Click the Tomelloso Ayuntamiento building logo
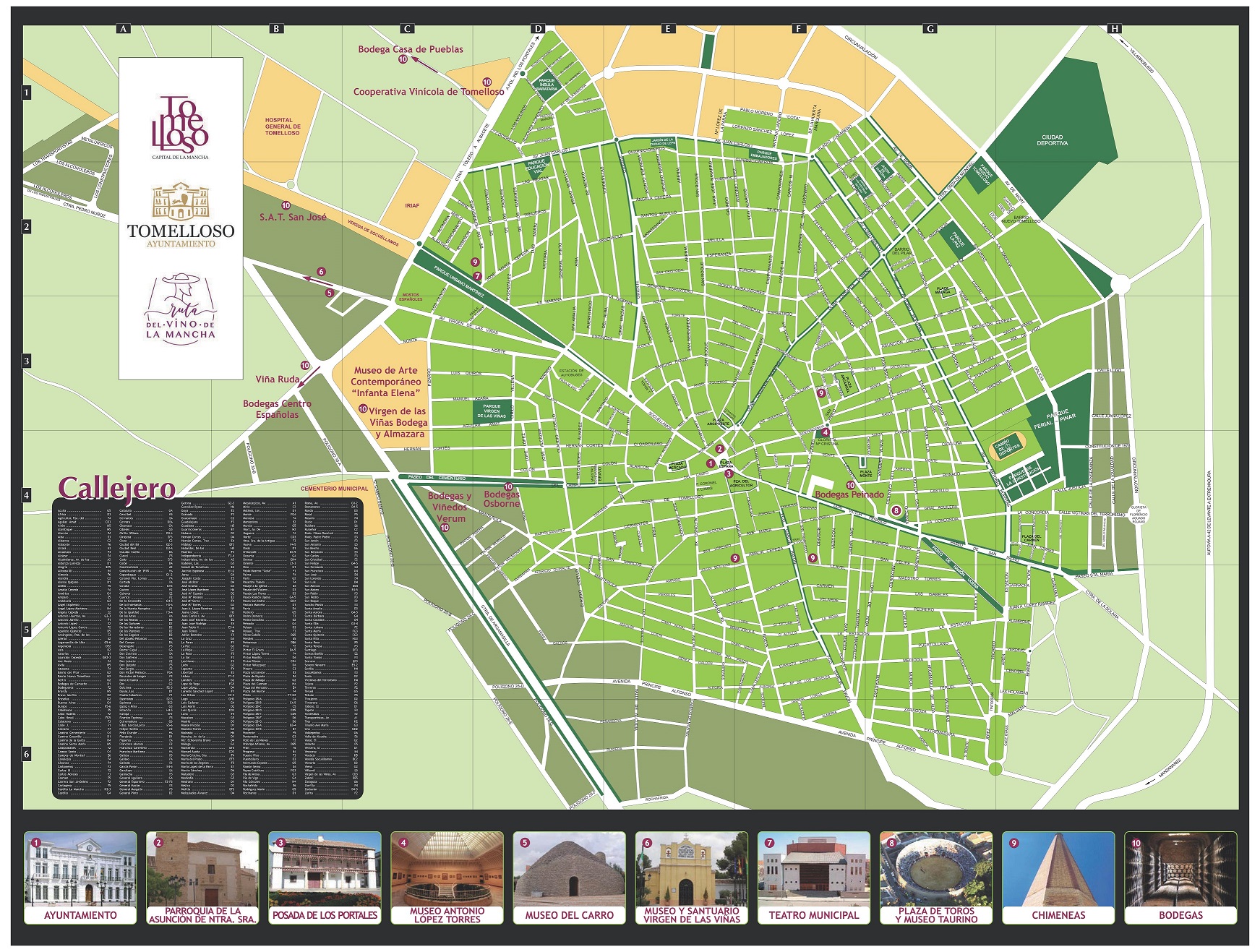 click(x=181, y=215)
